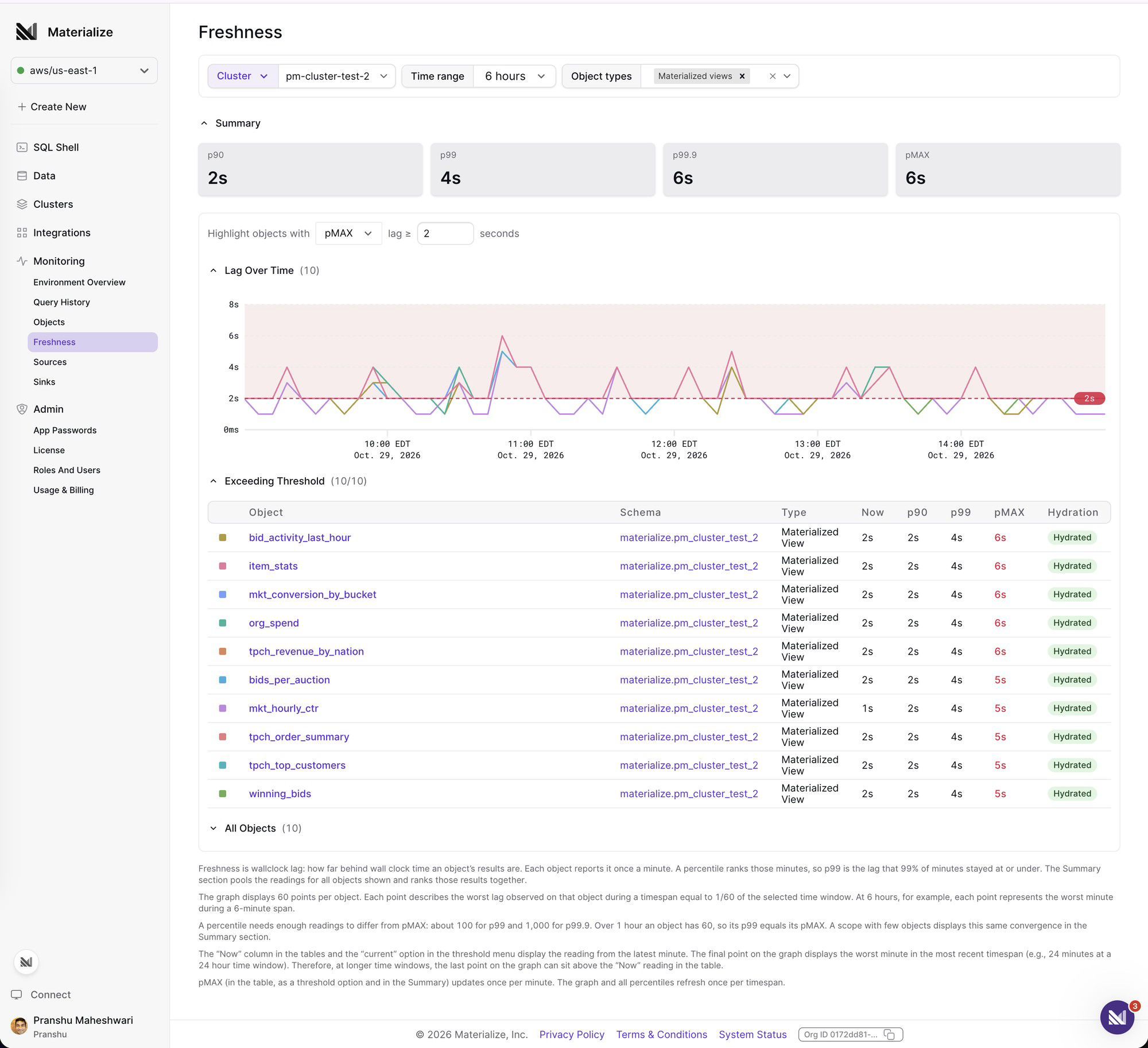This screenshot has height=1048, width=1148.
Task: Click the winning_bids green color swatch
Action: (x=223, y=794)
